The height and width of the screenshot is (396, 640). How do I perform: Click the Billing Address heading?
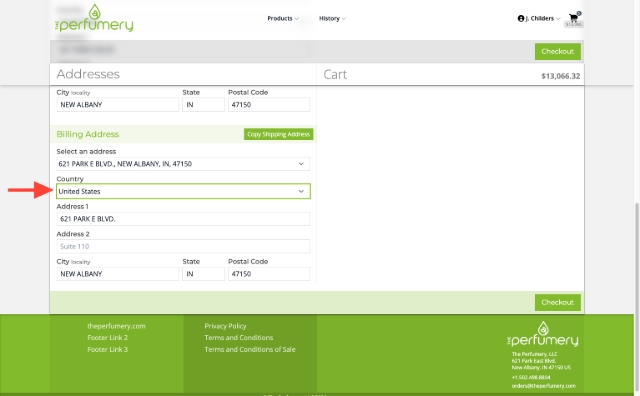point(88,134)
